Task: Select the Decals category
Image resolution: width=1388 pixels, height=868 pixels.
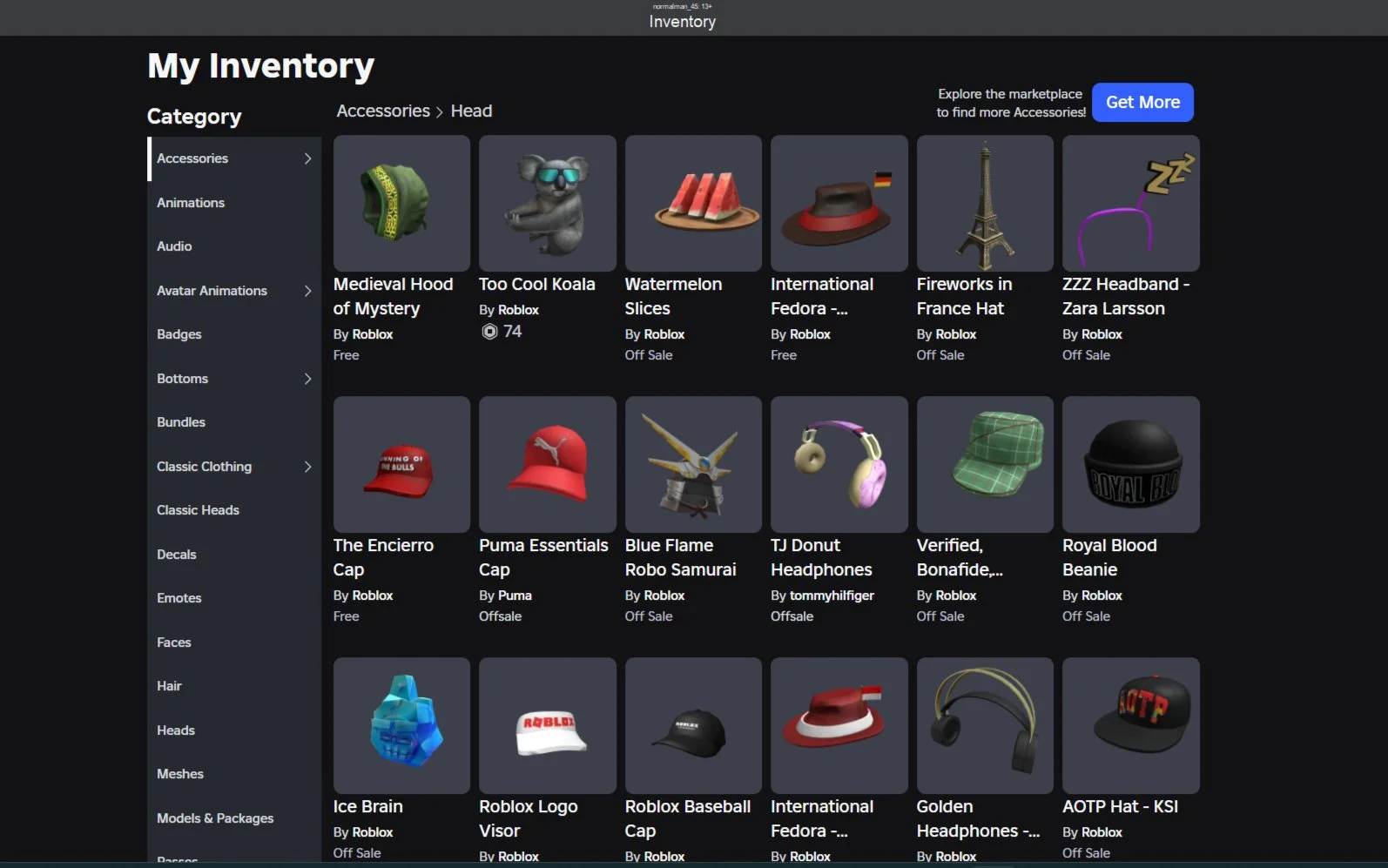Action: pyautogui.click(x=234, y=555)
